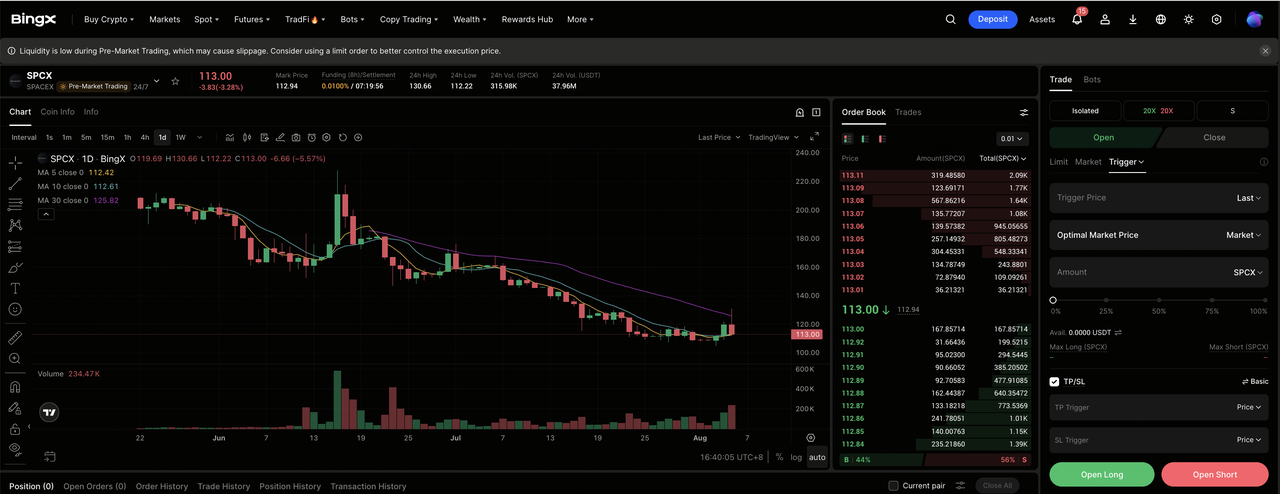Open TradingView chart type dropdown
This screenshot has width=1280, height=494.
[772, 137]
